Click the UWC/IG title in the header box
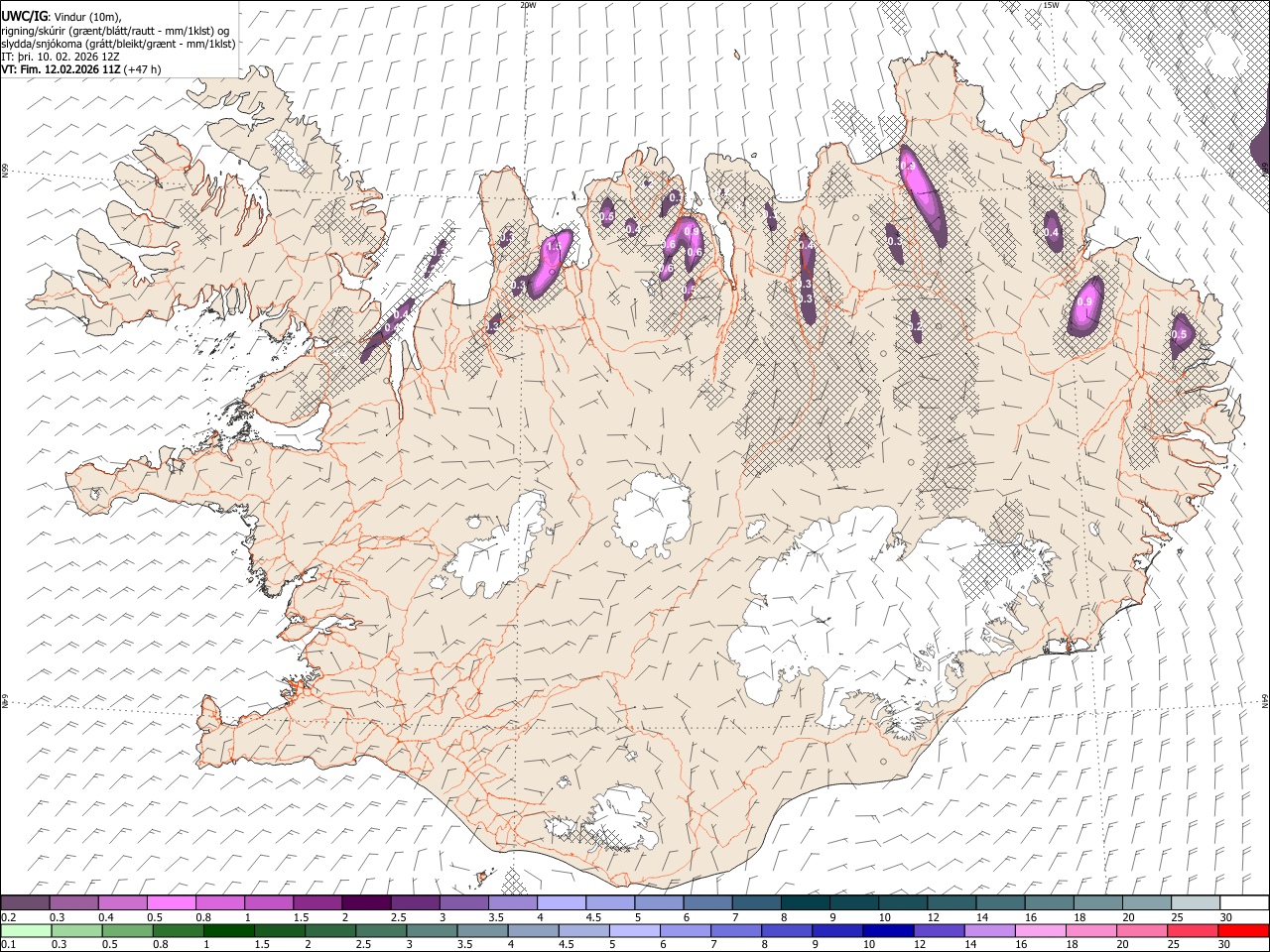This screenshot has width=1270, height=952. click(24, 16)
